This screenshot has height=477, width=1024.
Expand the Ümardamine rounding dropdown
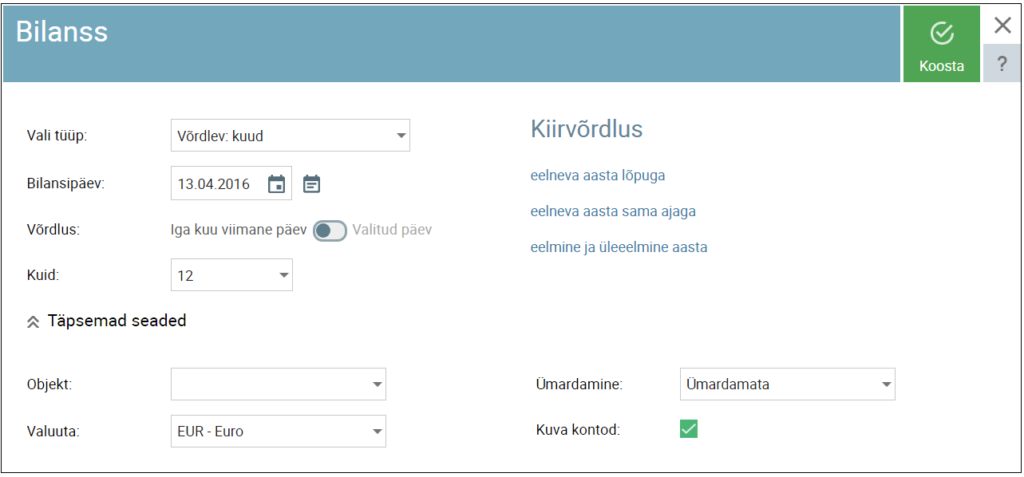787,383
